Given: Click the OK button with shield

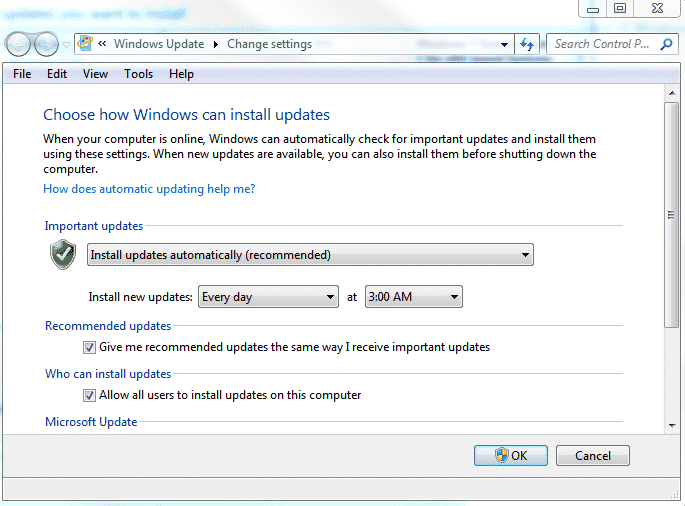Looking at the screenshot, I should coord(511,456).
